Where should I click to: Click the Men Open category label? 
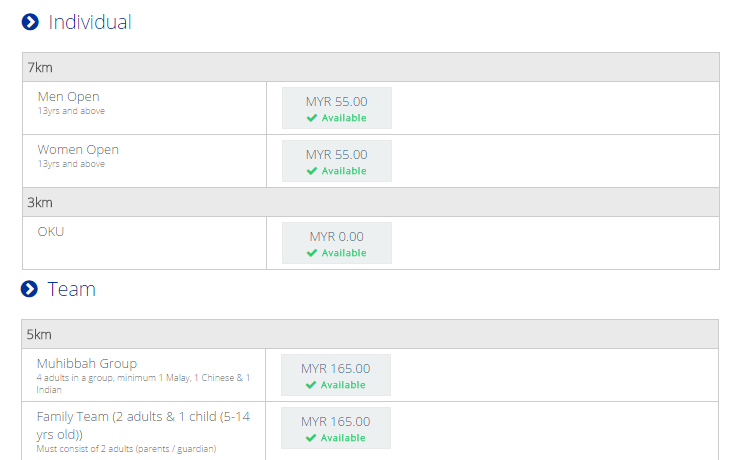[69, 96]
